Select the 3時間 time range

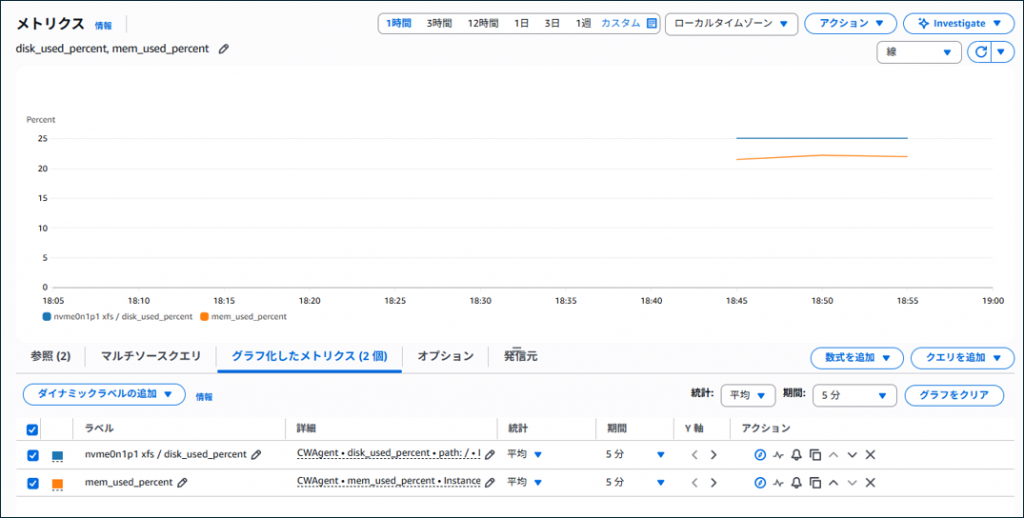pyautogui.click(x=440, y=23)
